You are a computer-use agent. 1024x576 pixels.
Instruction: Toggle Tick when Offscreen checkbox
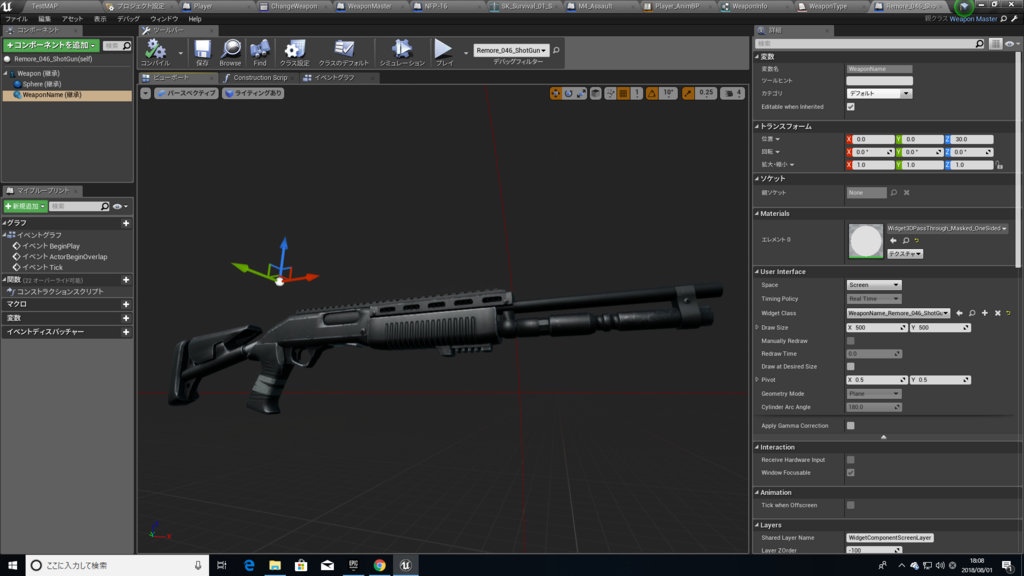click(850, 505)
